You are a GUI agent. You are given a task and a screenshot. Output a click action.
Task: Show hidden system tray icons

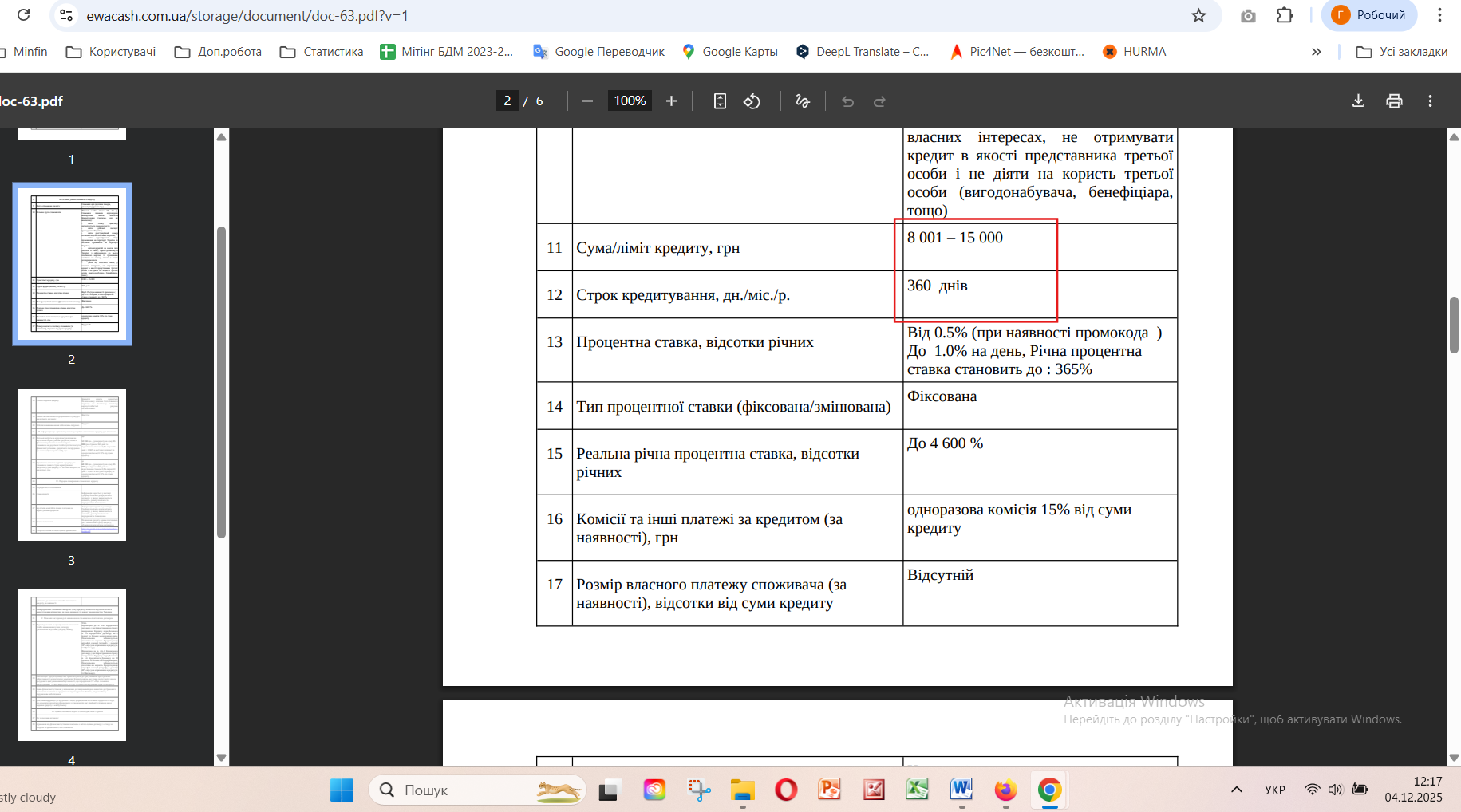(x=1236, y=790)
